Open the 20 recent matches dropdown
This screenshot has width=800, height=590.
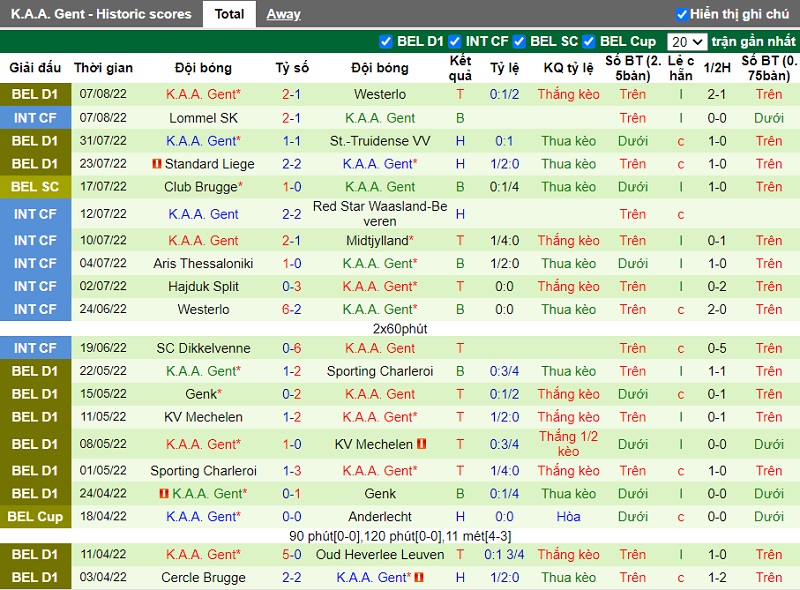point(688,42)
